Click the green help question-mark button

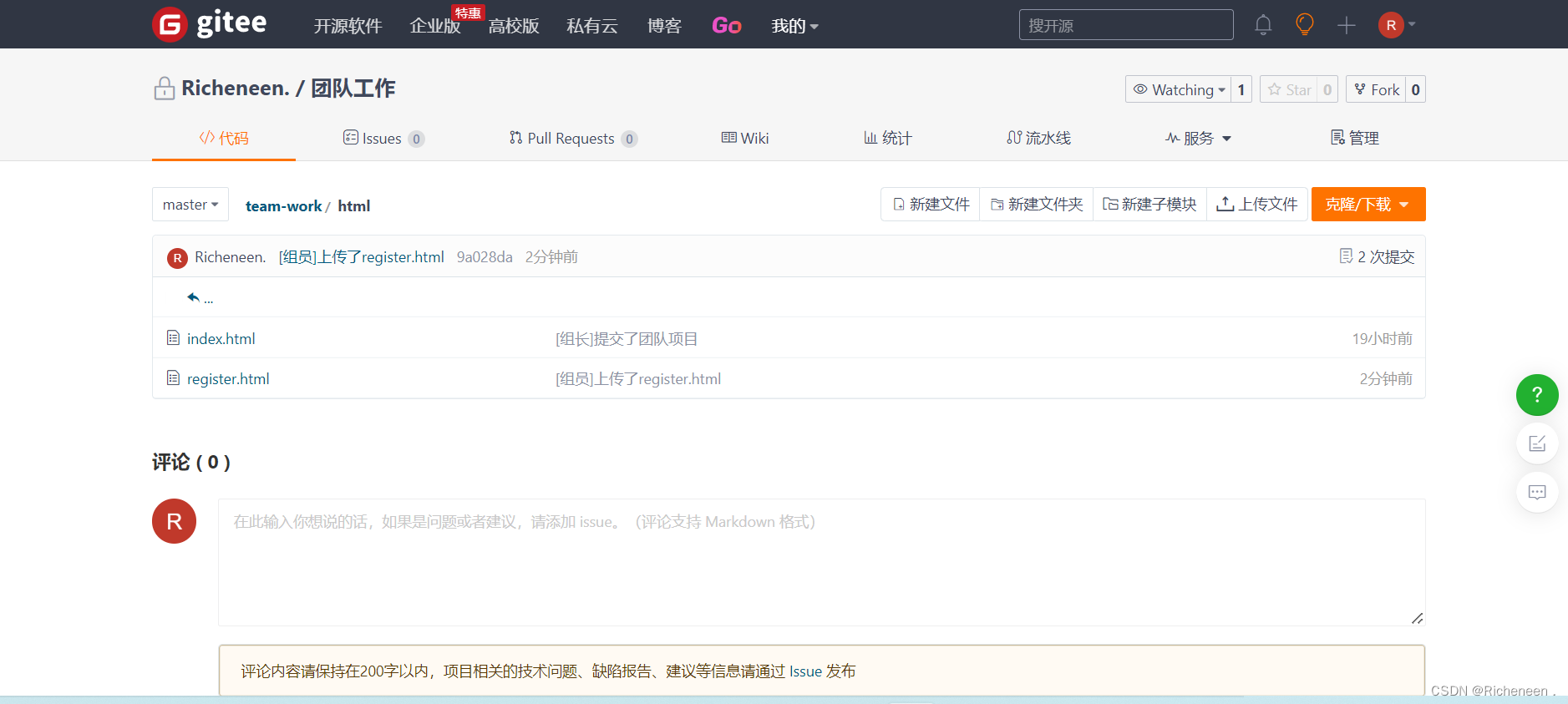pyautogui.click(x=1537, y=395)
